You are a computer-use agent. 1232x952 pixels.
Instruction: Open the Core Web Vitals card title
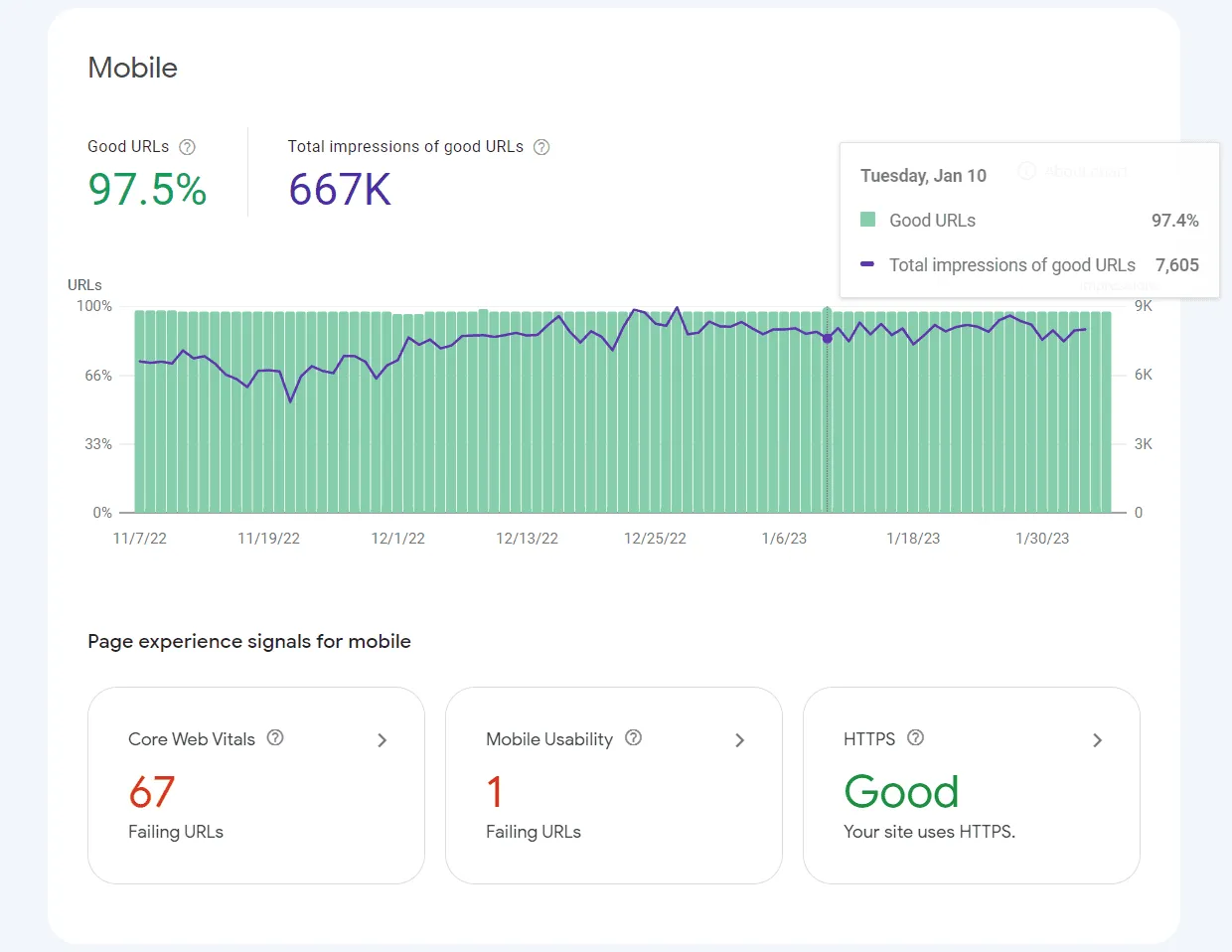coord(192,739)
